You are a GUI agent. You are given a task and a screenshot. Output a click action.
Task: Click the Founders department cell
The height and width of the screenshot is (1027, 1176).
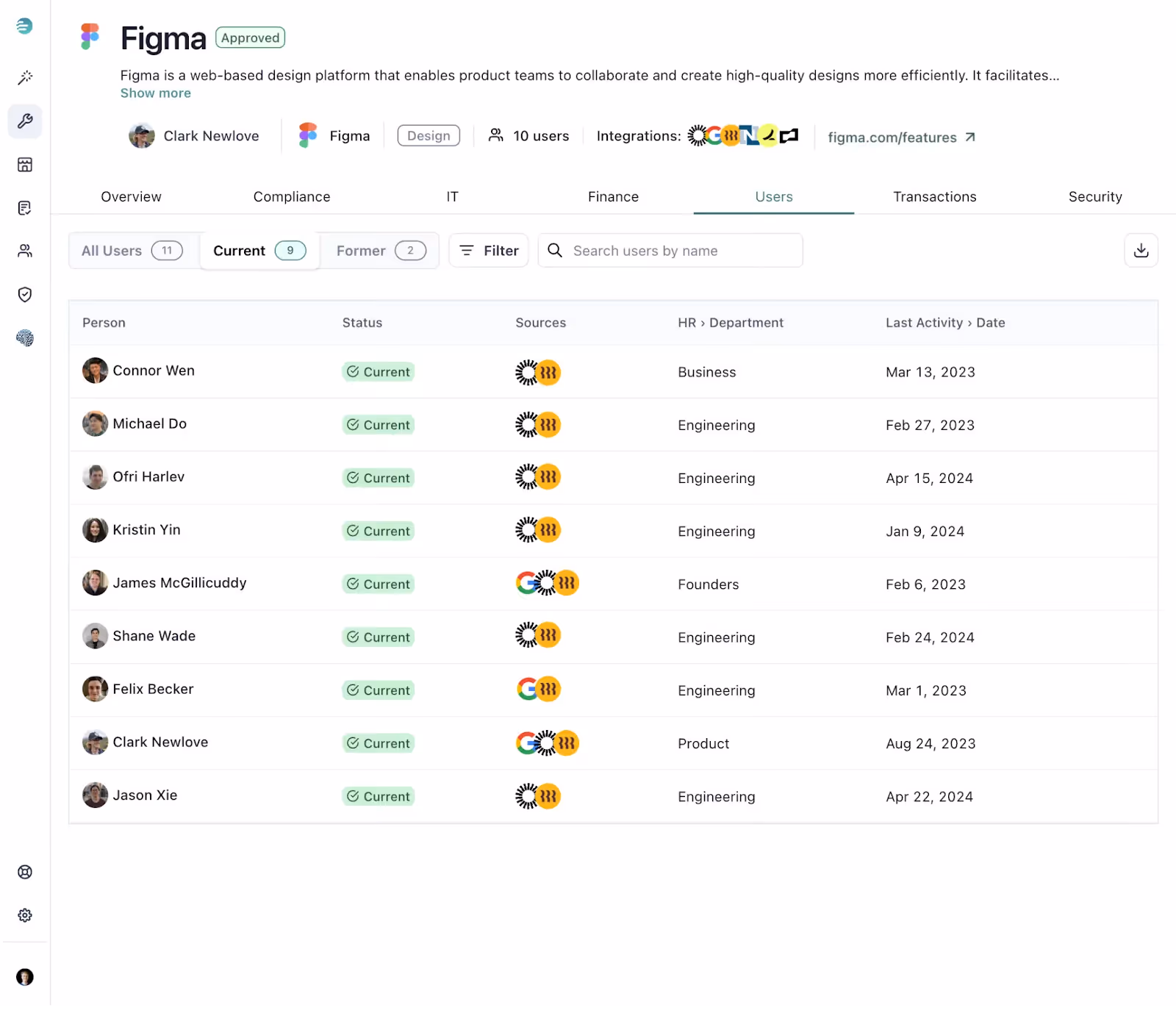pyautogui.click(x=709, y=584)
